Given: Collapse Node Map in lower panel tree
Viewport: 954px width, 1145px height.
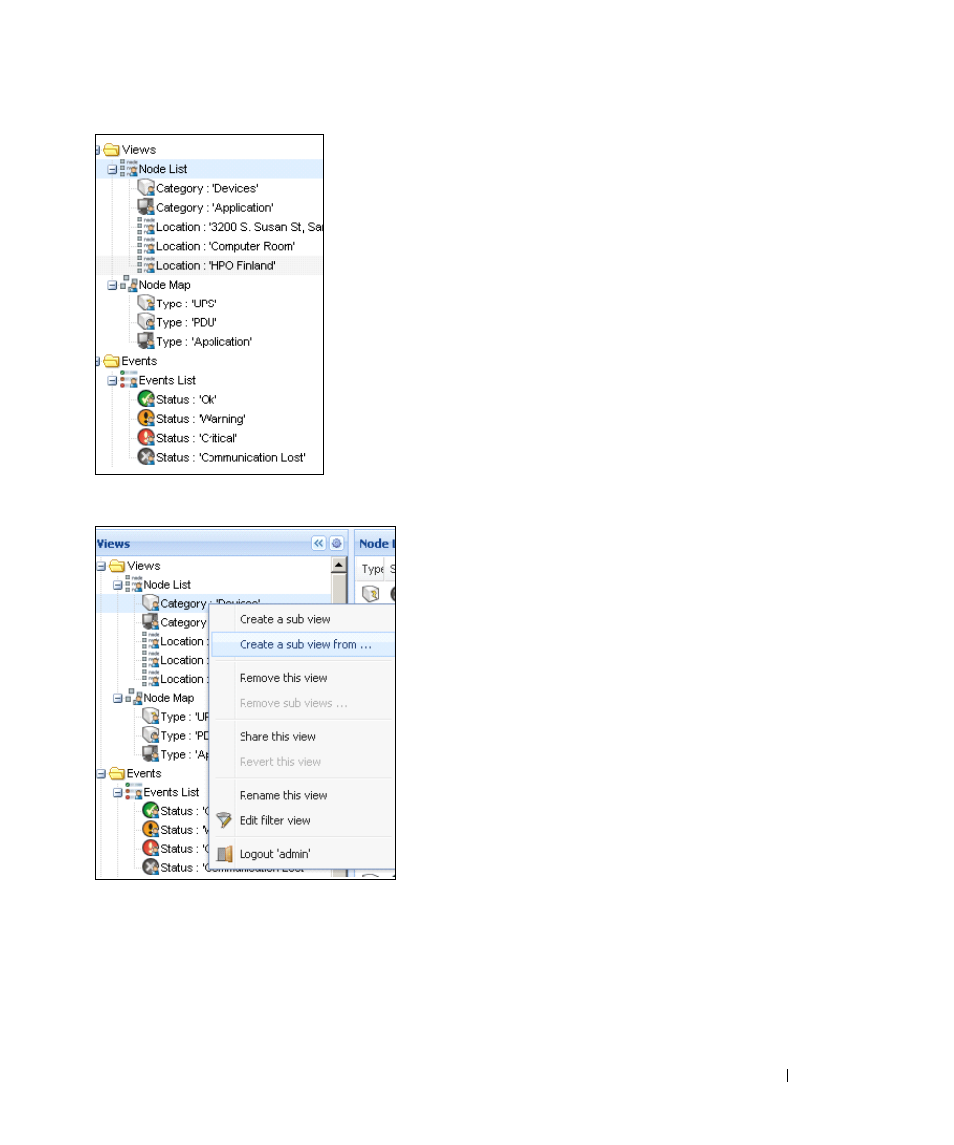Looking at the screenshot, I should pos(117,699).
